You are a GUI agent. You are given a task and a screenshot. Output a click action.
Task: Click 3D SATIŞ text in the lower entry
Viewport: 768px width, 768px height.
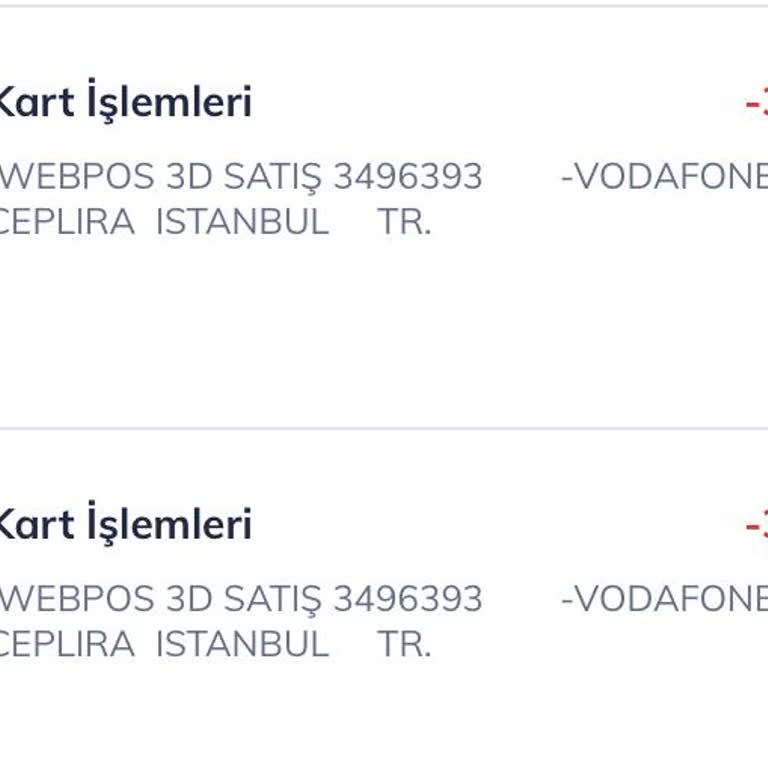click(x=244, y=600)
